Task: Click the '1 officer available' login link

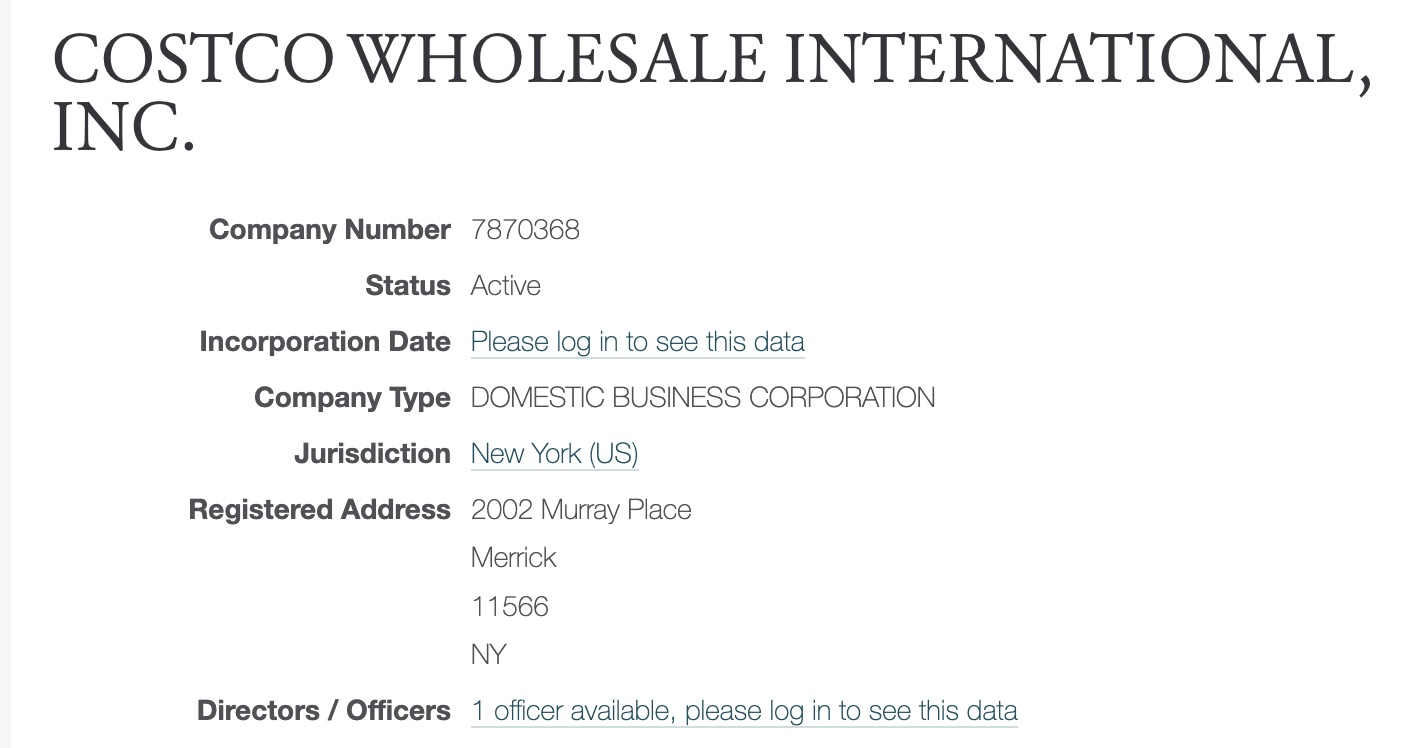Action: pos(744,711)
